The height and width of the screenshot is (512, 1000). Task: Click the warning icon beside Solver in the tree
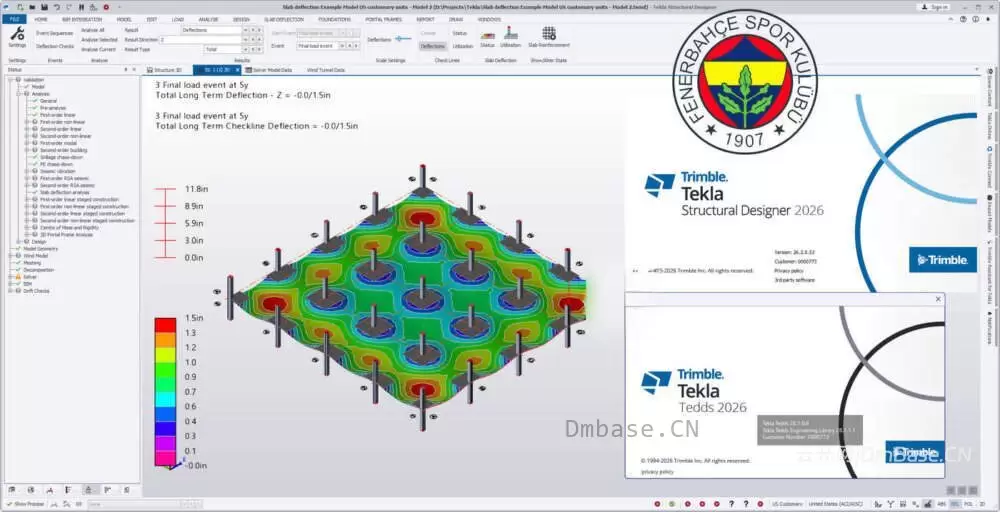click(18, 277)
